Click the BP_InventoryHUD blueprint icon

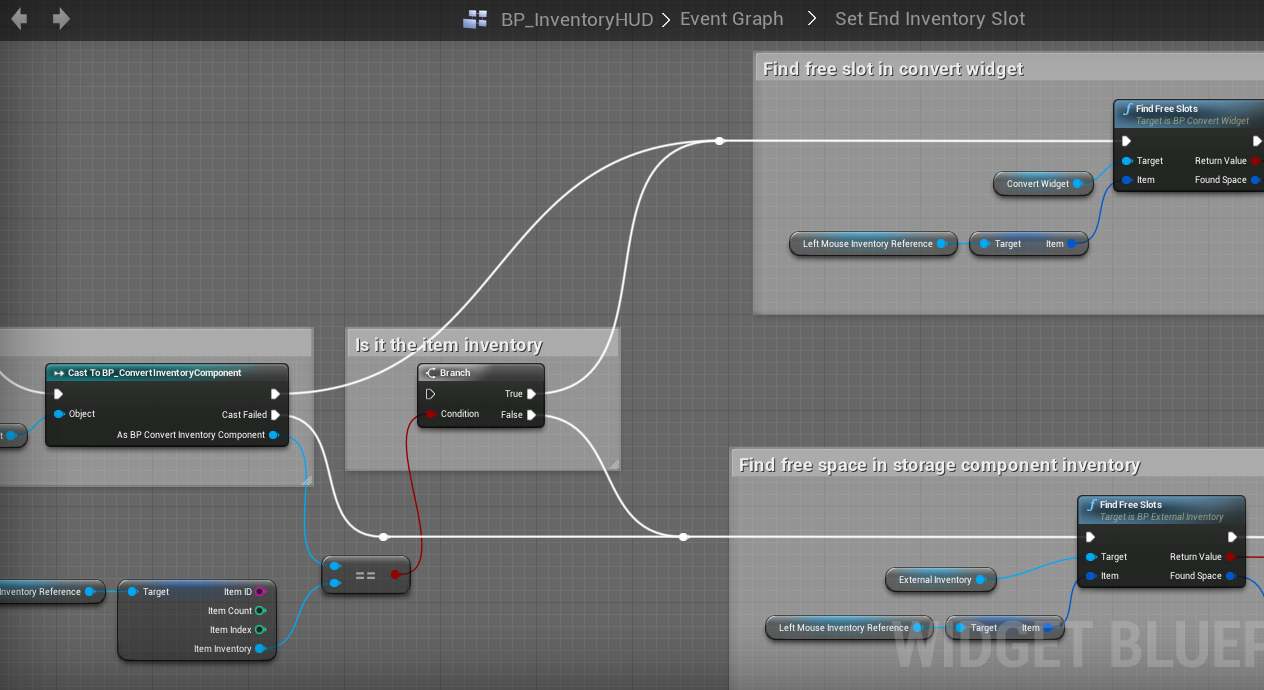coord(475,19)
